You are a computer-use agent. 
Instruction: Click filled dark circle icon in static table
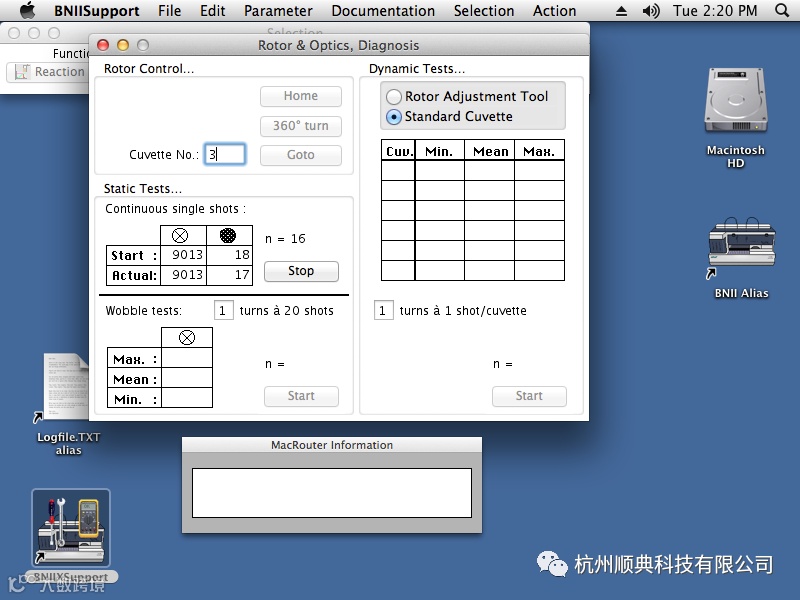coord(228,235)
